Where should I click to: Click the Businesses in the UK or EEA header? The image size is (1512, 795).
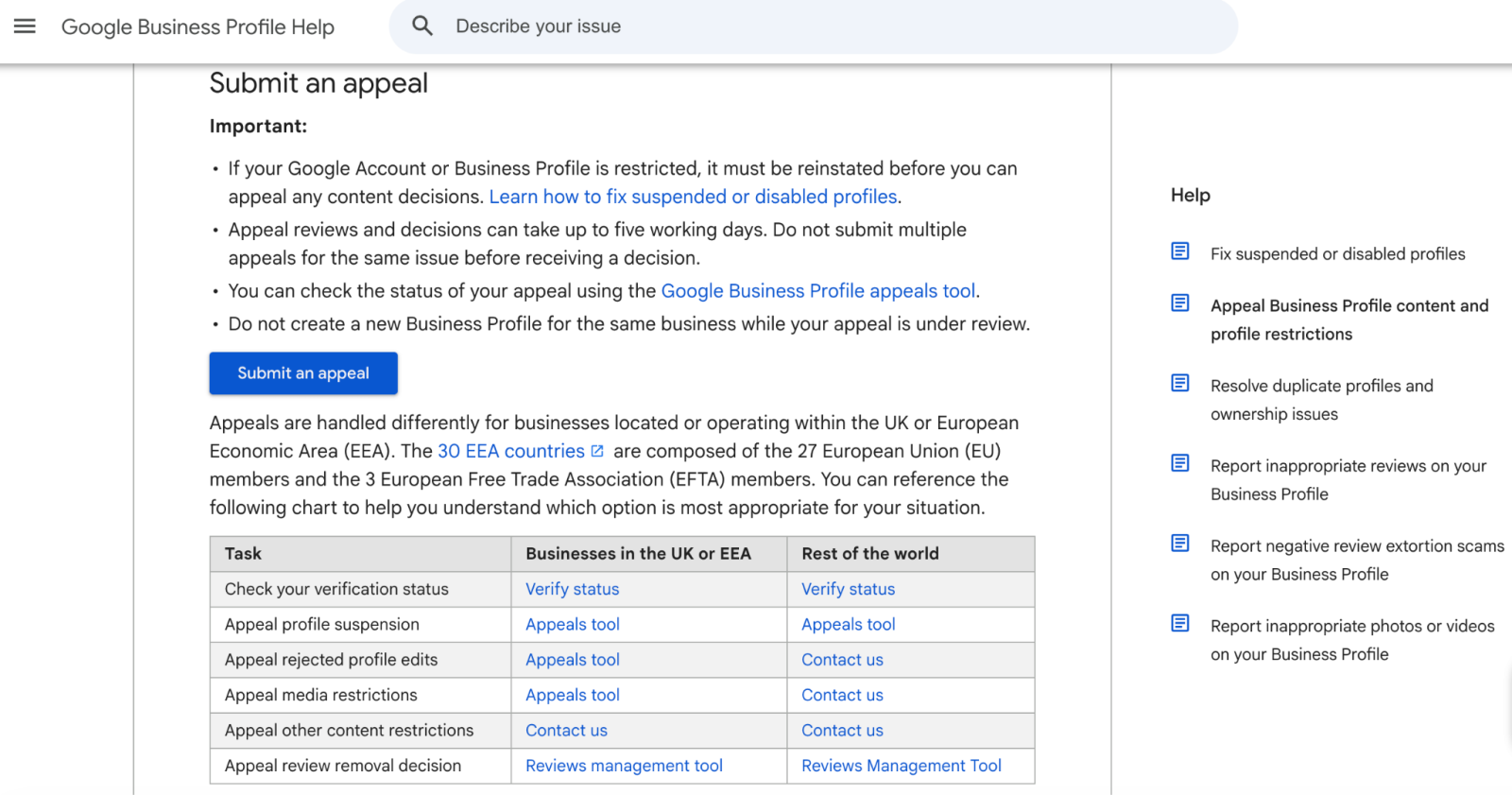[x=649, y=554]
